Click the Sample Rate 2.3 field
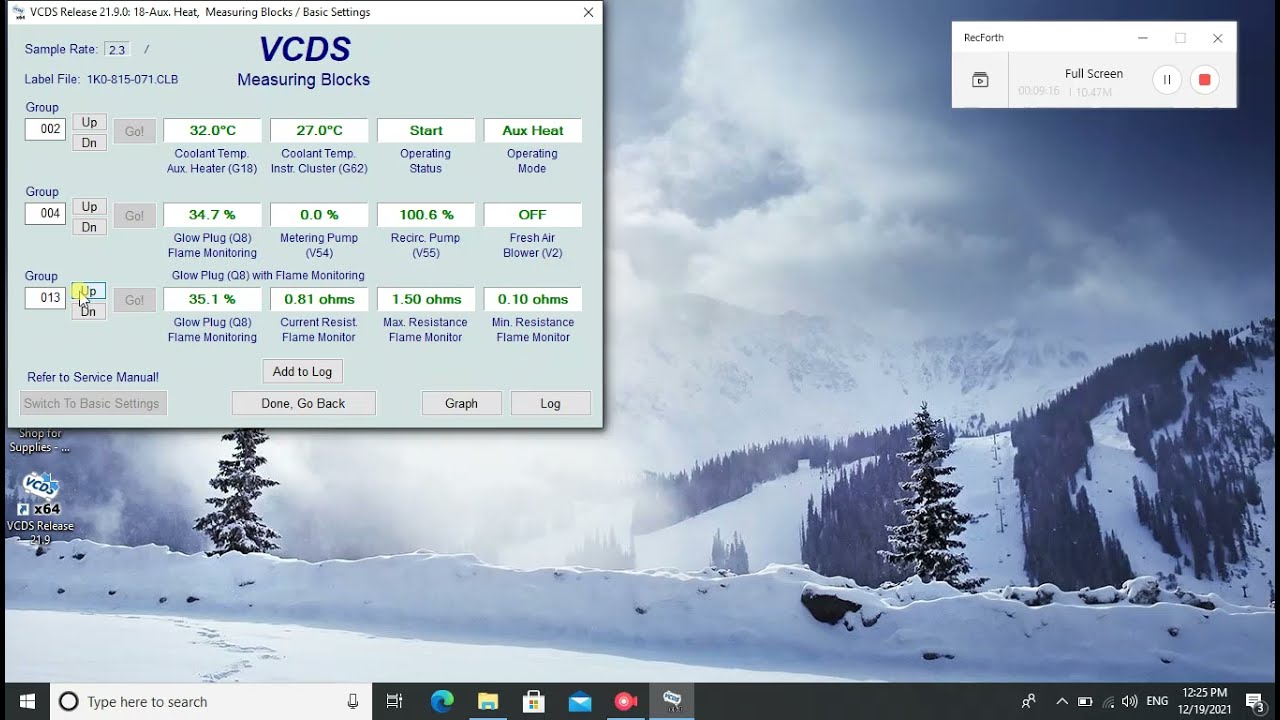 click(117, 49)
